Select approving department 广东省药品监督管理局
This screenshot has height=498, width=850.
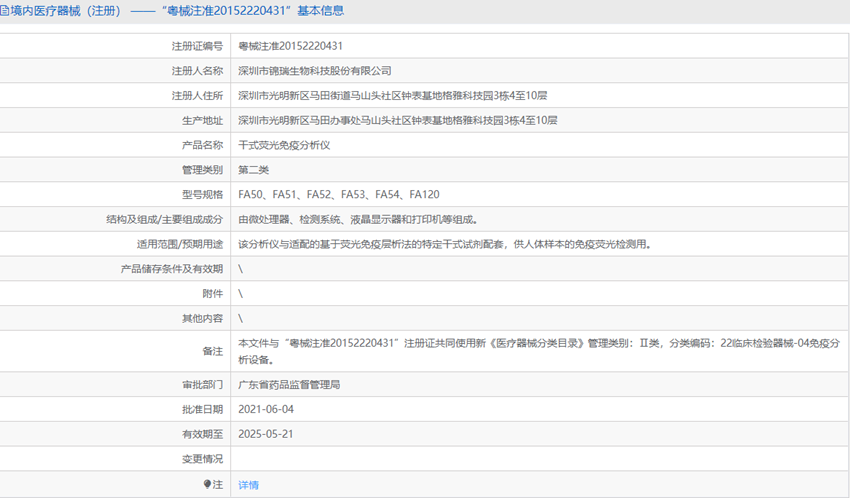pyautogui.click(x=289, y=385)
